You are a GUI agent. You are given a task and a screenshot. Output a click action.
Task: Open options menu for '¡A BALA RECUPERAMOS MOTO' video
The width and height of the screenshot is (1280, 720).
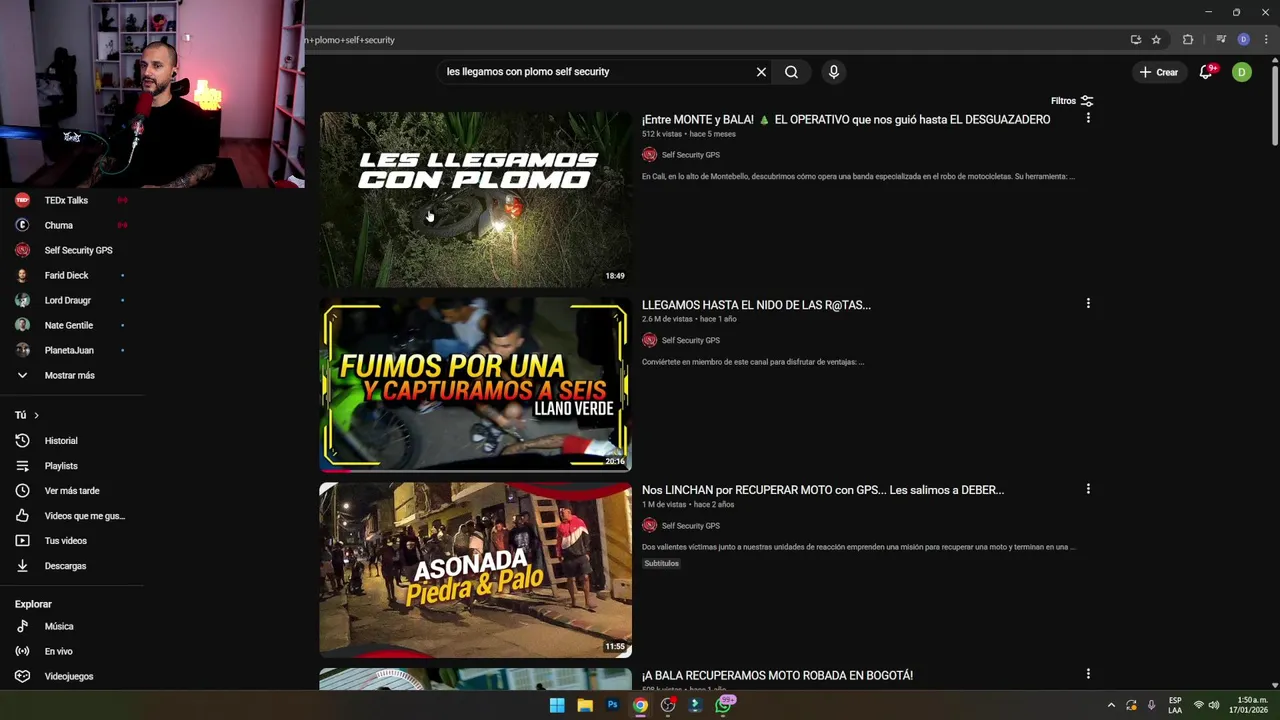click(1088, 674)
